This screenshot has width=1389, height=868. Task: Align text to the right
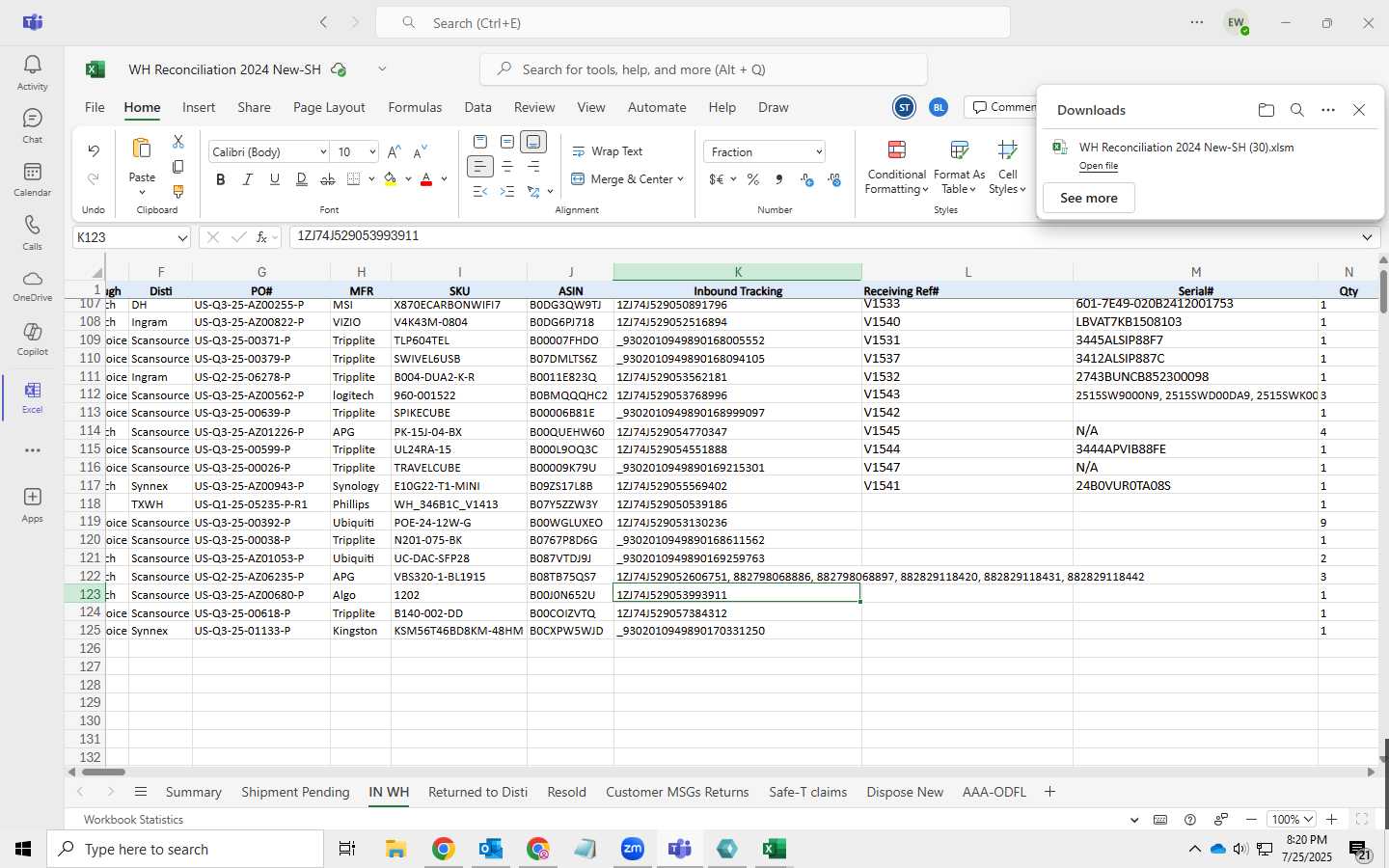pyautogui.click(x=533, y=167)
